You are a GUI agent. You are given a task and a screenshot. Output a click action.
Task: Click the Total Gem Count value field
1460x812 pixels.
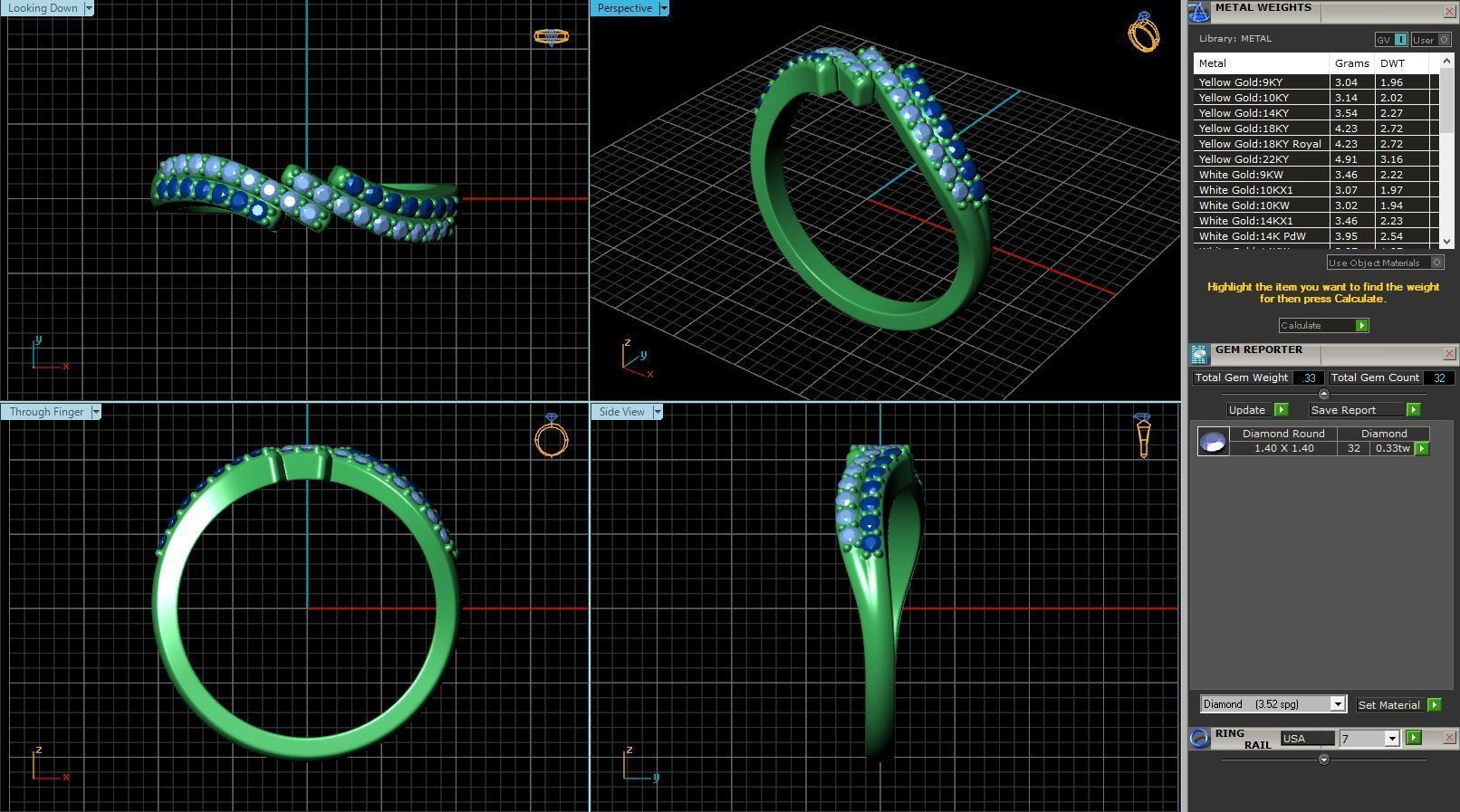(x=1439, y=378)
